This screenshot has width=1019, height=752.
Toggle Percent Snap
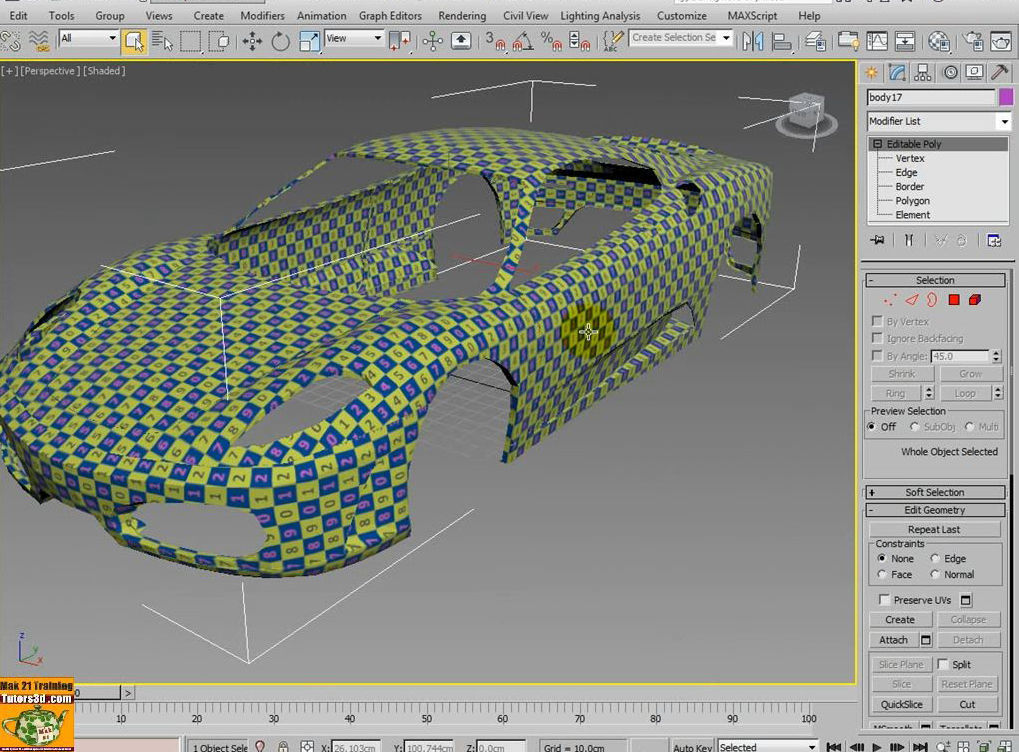[x=551, y=41]
